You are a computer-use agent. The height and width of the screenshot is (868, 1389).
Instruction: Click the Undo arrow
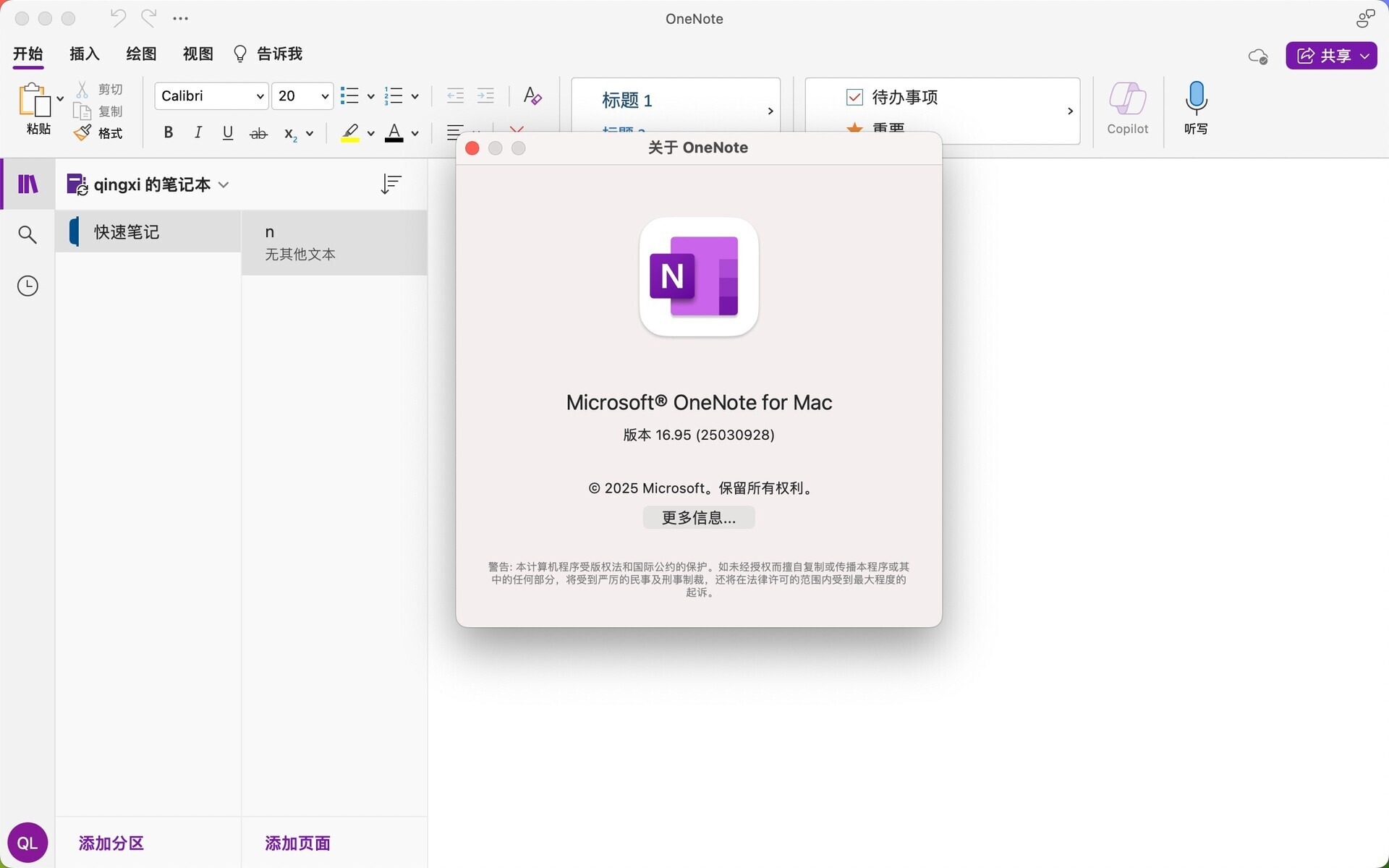coord(118,18)
